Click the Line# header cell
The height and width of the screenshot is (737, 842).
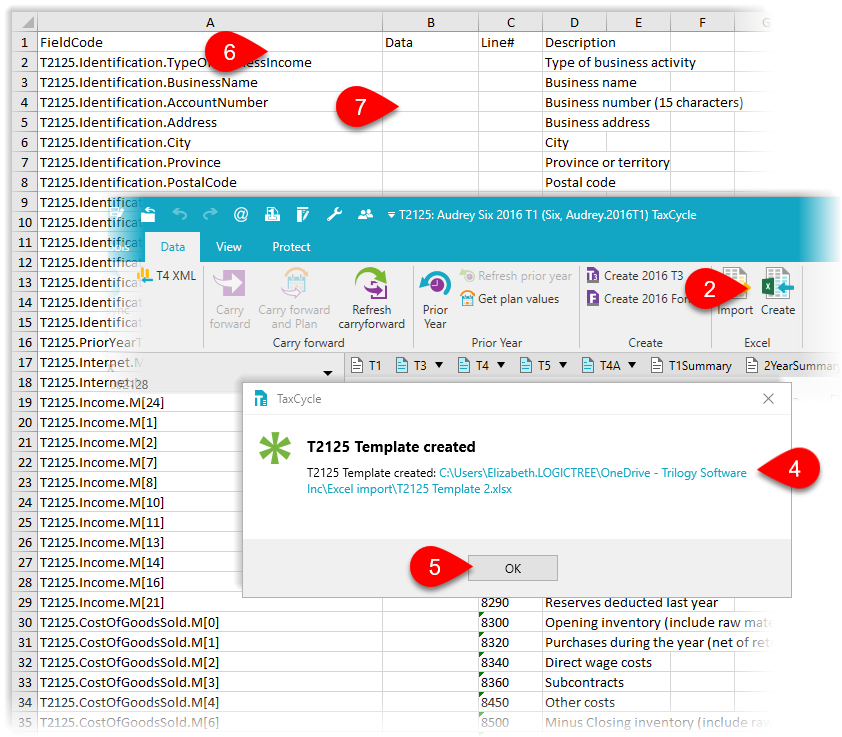click(x=511, y=42)
